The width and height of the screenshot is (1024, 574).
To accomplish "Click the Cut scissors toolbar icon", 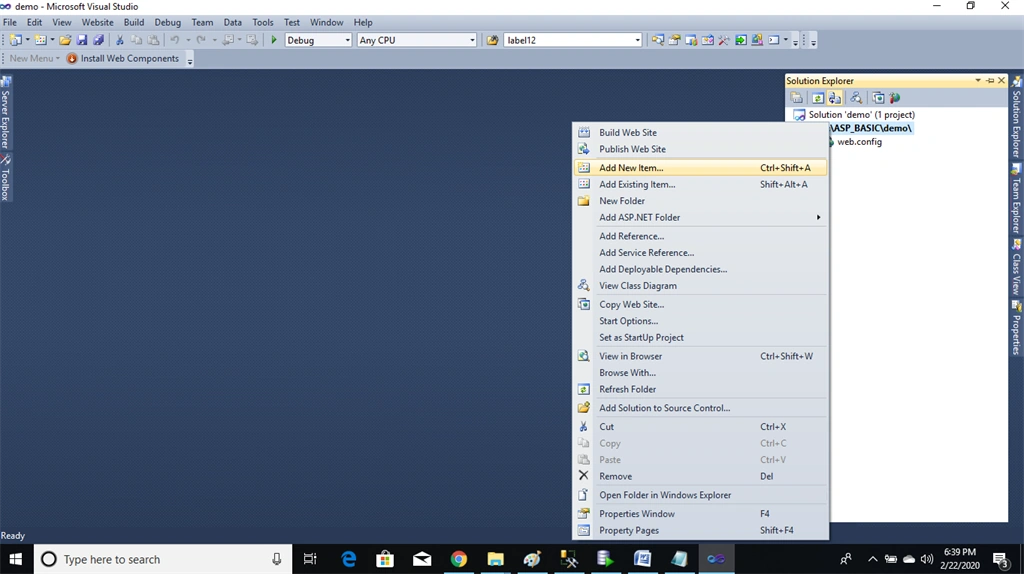I will (x=120, y=40).
